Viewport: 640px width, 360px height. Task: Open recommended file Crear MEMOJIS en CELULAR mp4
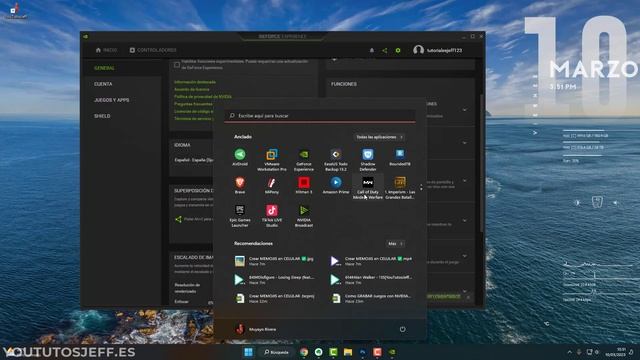click(372, 261)
